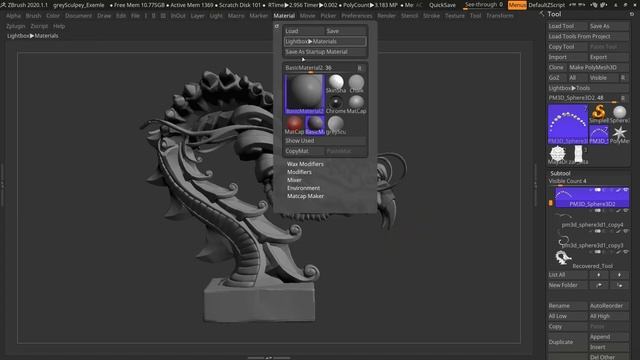Viewport: 640px width, 360px height.
Task: Click the Load material button
Action: tap(304, 31)
